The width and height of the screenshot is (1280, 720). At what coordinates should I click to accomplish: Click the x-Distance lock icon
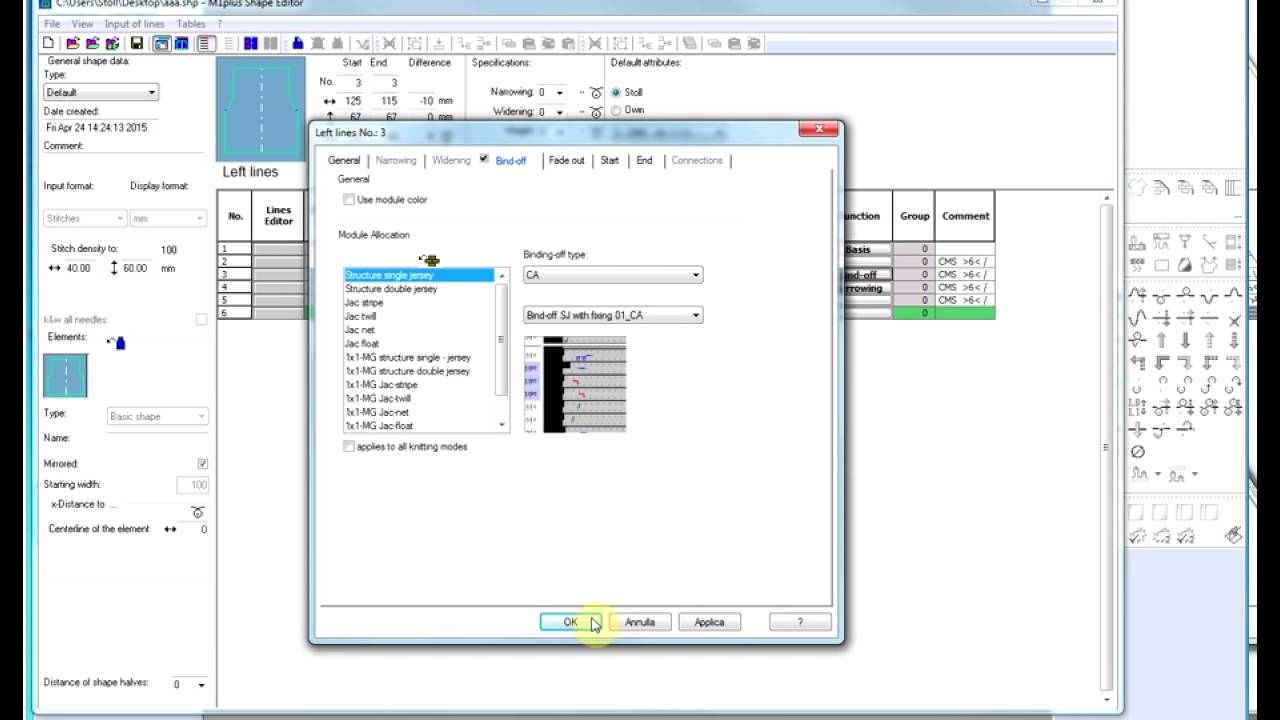click(x=197, y=512)
